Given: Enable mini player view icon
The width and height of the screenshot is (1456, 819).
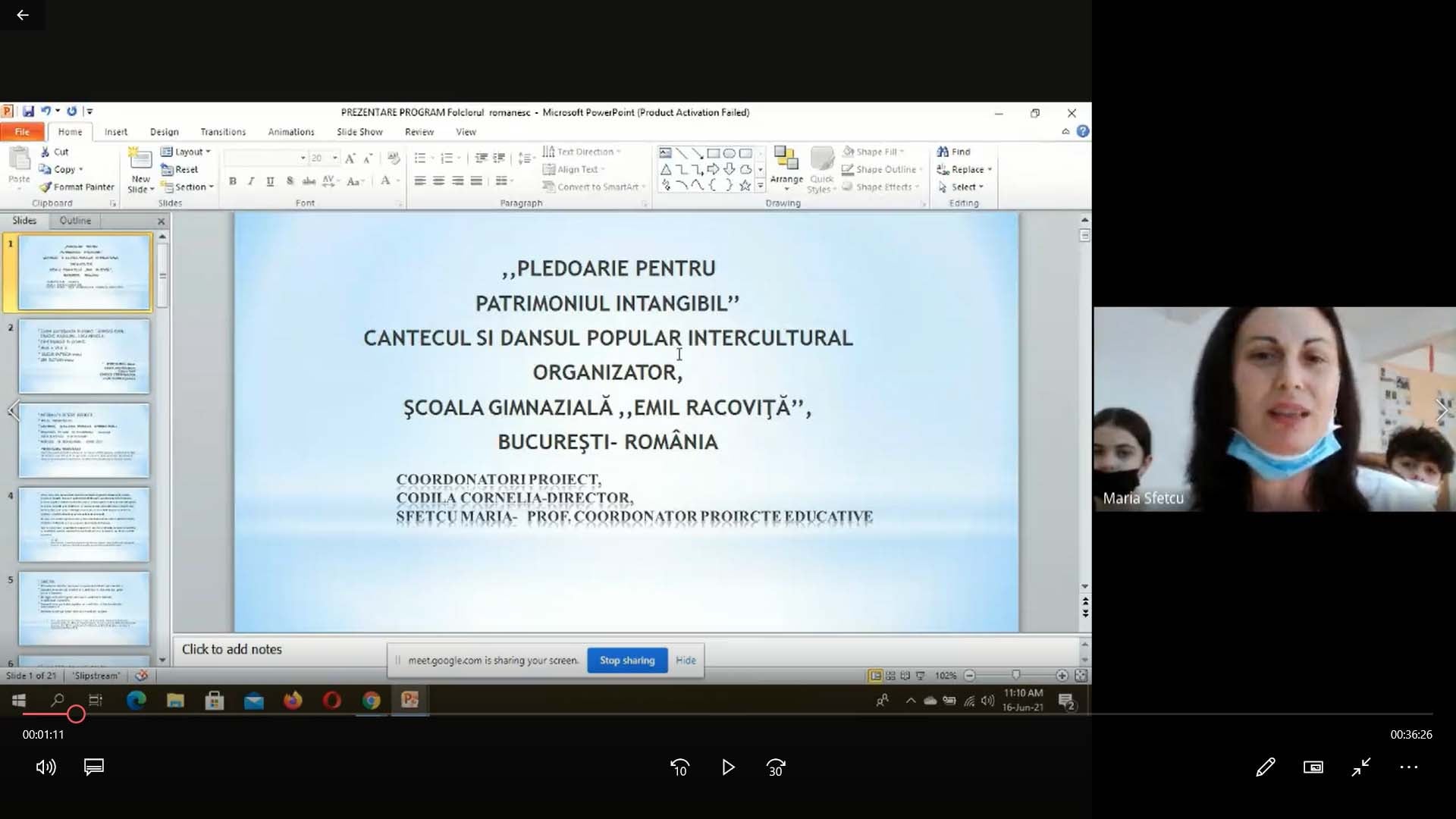Looking at the screenshot, I should [1313, 767].
